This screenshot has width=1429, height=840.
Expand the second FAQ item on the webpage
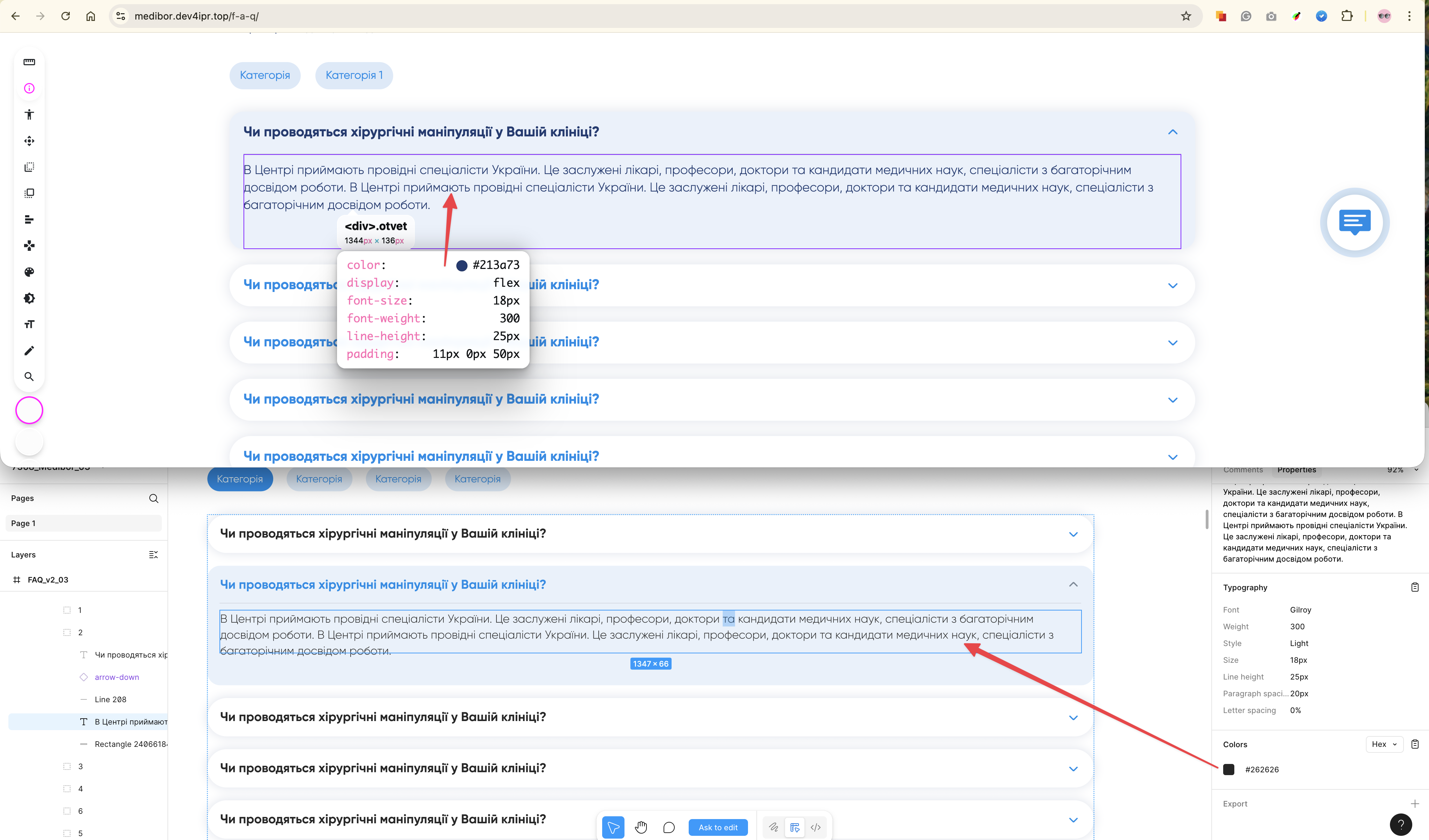pos(1172,285)
